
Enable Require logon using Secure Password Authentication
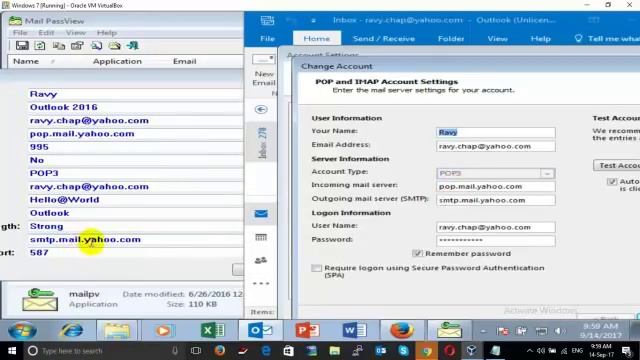coord(316,268)
